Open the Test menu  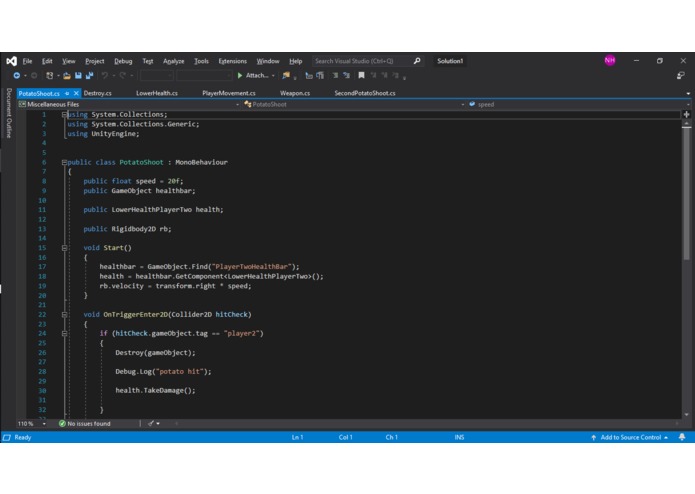pos(148,61)
